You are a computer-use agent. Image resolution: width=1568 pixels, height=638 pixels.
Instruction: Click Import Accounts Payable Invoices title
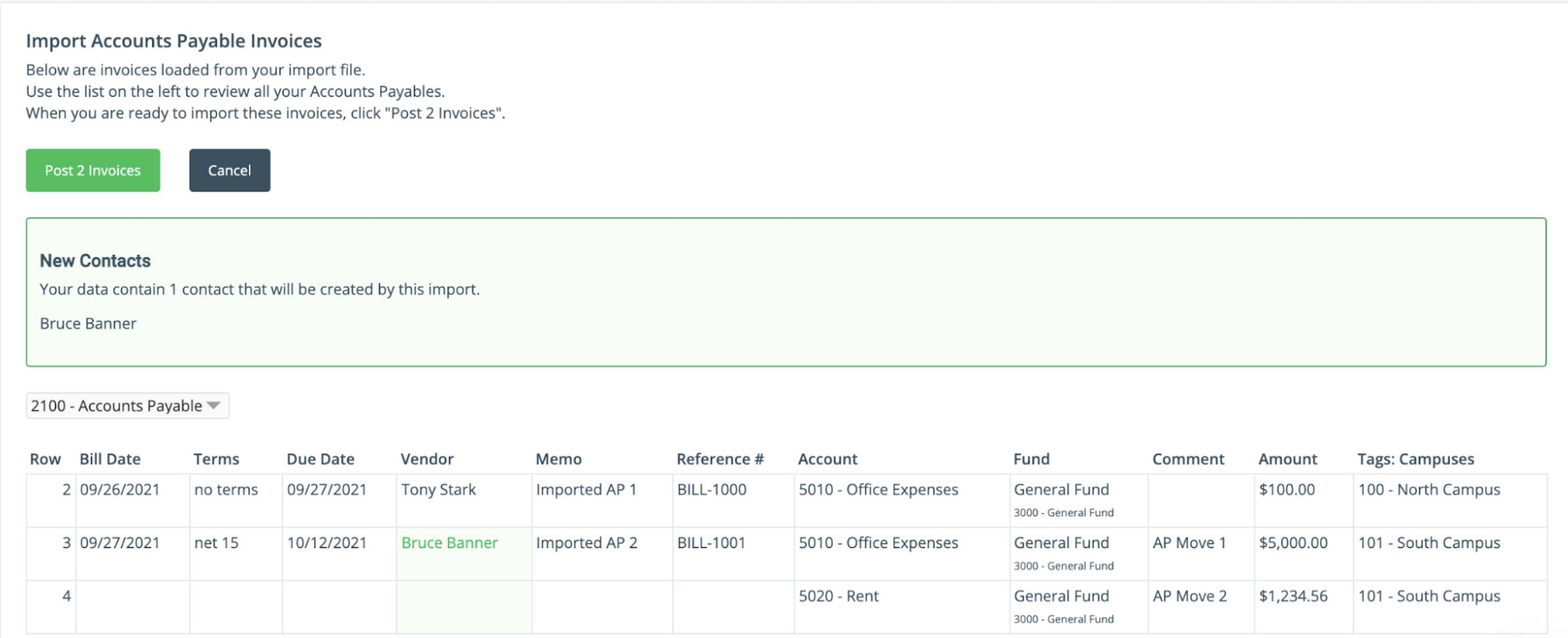[173, 41]
